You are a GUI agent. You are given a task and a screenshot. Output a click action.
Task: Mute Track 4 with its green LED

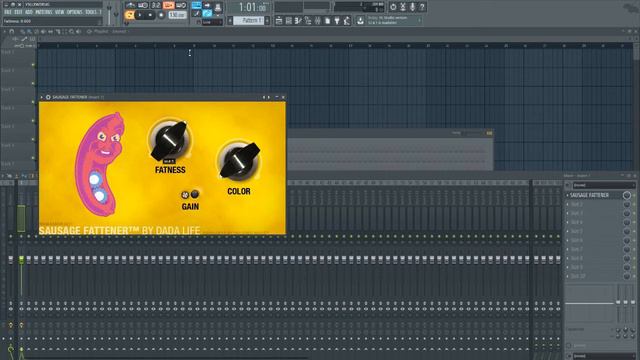tap(33, 120)
